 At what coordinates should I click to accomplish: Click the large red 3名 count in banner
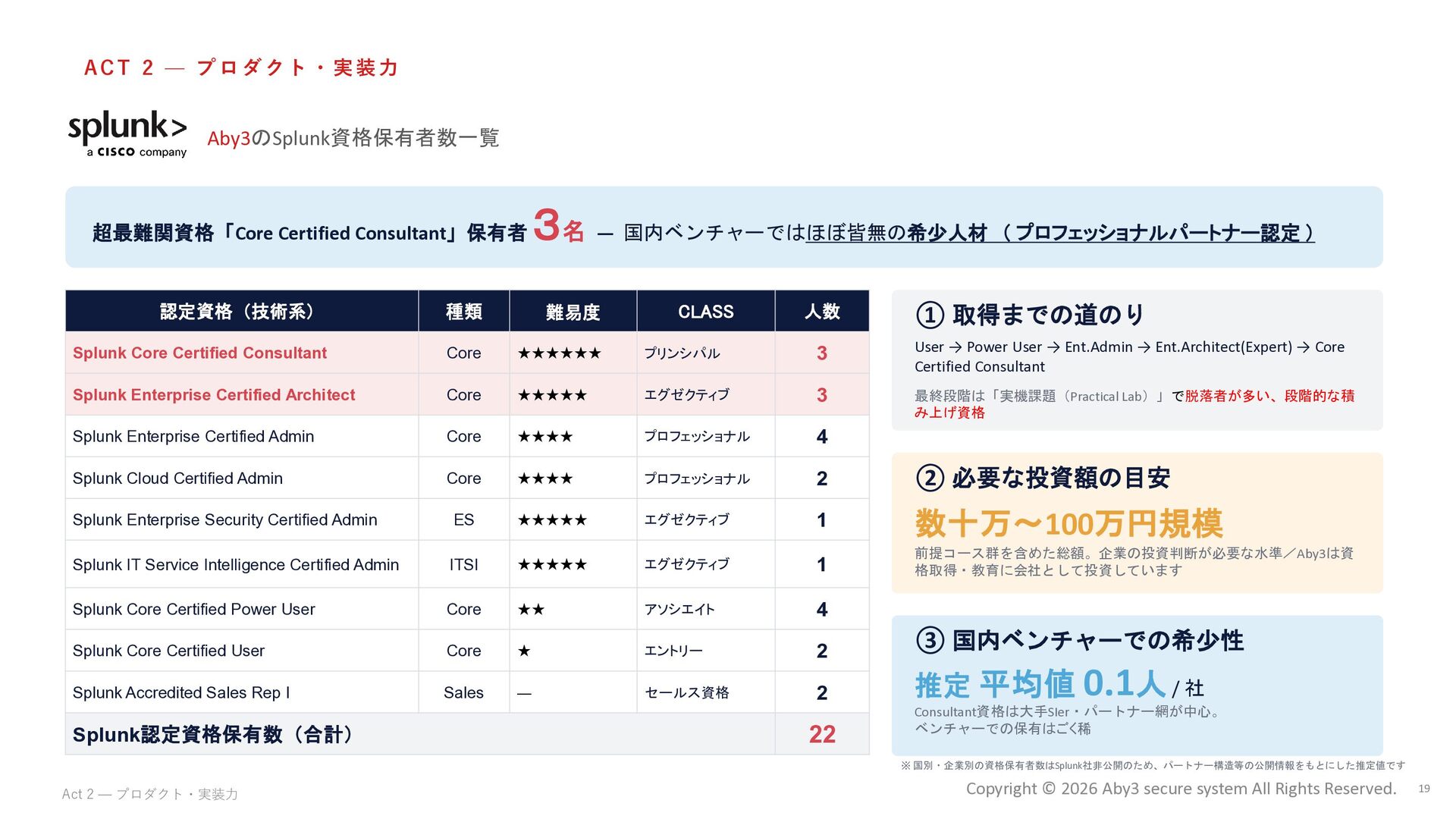pos(559,227)
